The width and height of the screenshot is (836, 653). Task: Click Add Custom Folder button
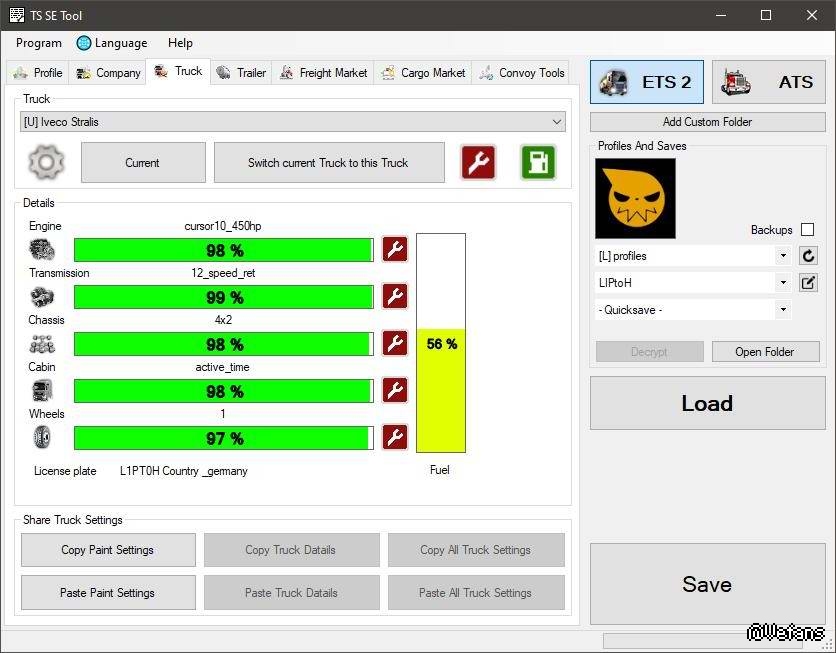tap(708, 122)
